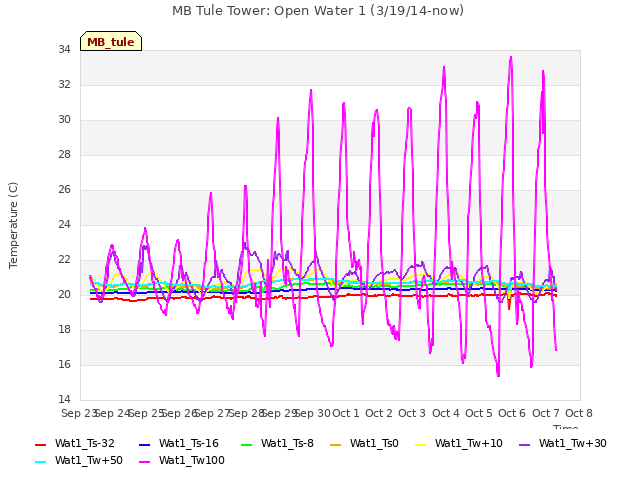Image resolution: width=640 pixels, height=480 pixels.
Task: Click the Oct 4 x-axis tick label
Action: [x=446, y=413]
